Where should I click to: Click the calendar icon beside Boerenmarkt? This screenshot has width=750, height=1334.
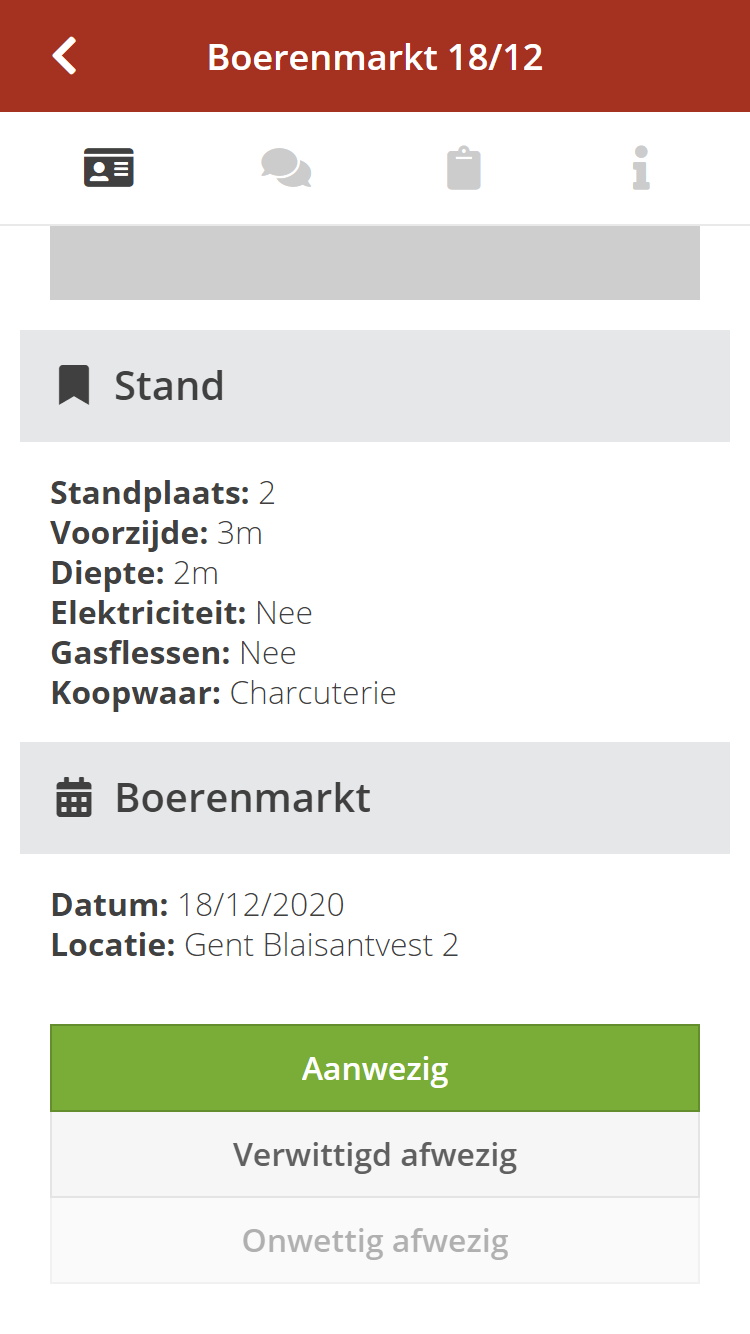(x=74, y=798)
